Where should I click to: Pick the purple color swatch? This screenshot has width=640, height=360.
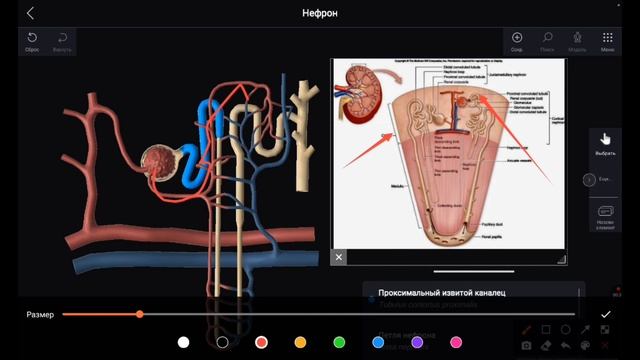(x=417, y=342)
